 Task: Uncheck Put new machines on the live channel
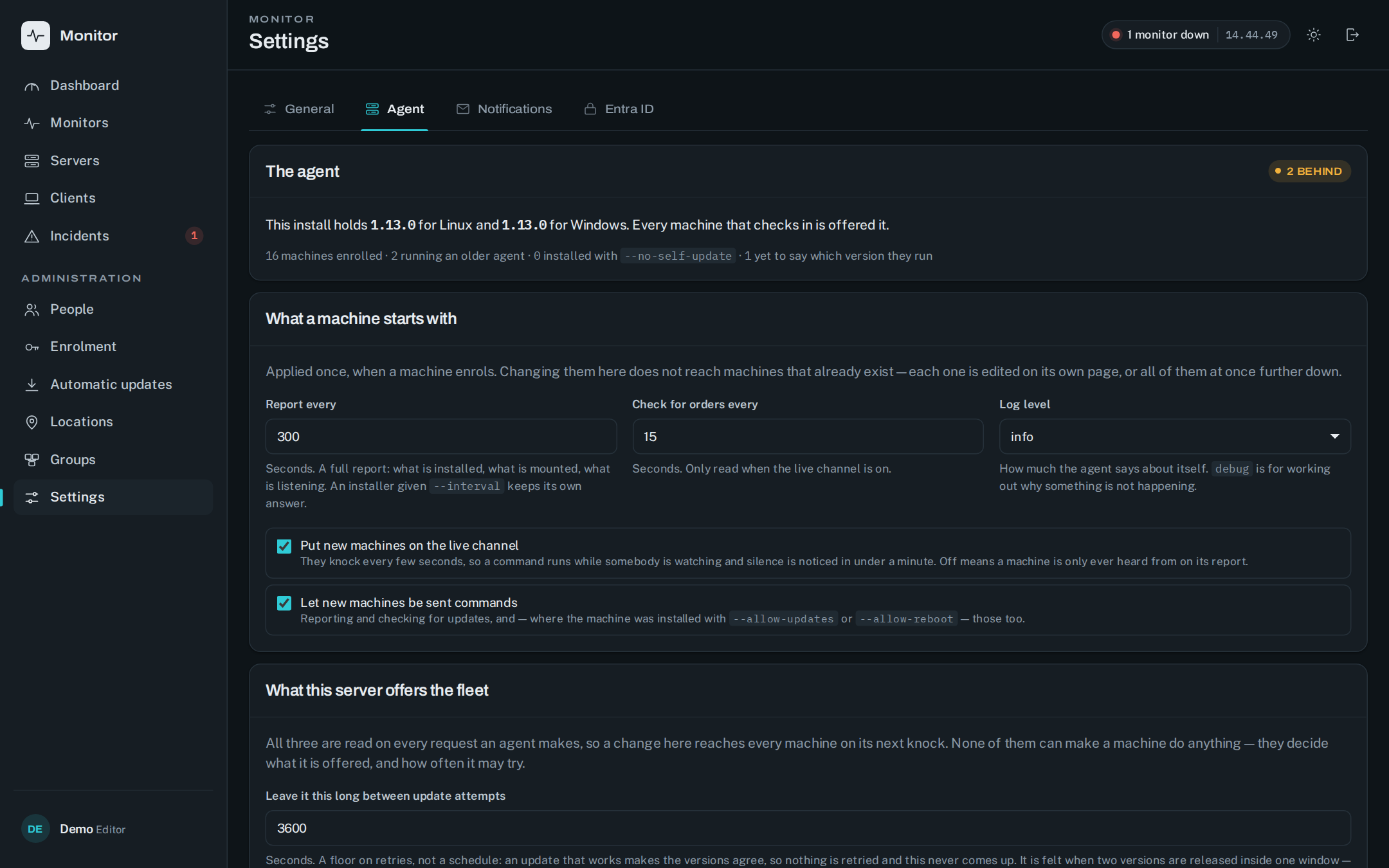coord(284,546)
